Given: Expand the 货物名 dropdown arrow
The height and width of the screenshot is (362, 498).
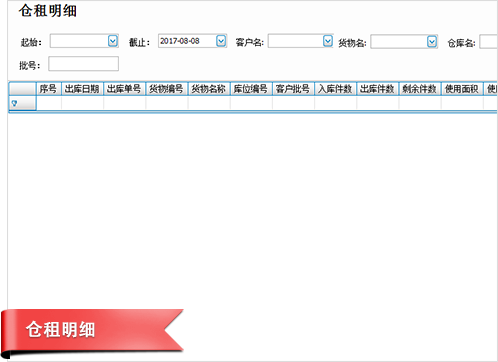Looking at the screenshot, I should [x=432, y=42].
